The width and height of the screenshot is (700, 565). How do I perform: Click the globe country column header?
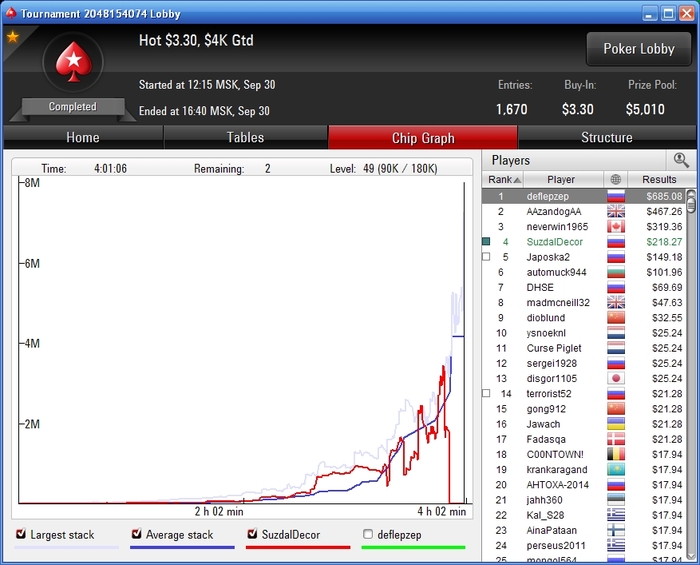(x=615, y=179)
